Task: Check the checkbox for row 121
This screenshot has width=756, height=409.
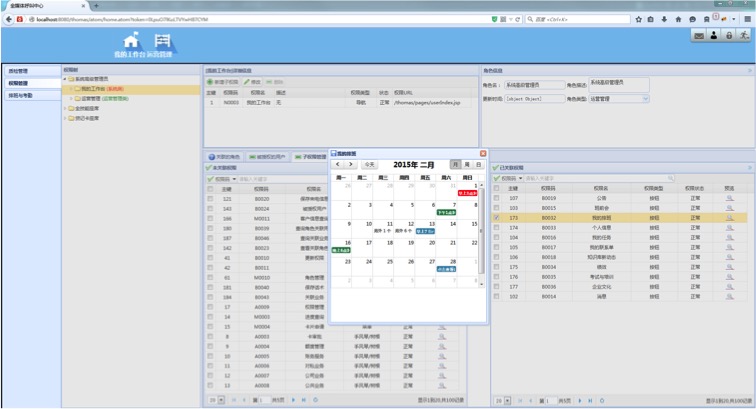Action: tap(210, 198)
